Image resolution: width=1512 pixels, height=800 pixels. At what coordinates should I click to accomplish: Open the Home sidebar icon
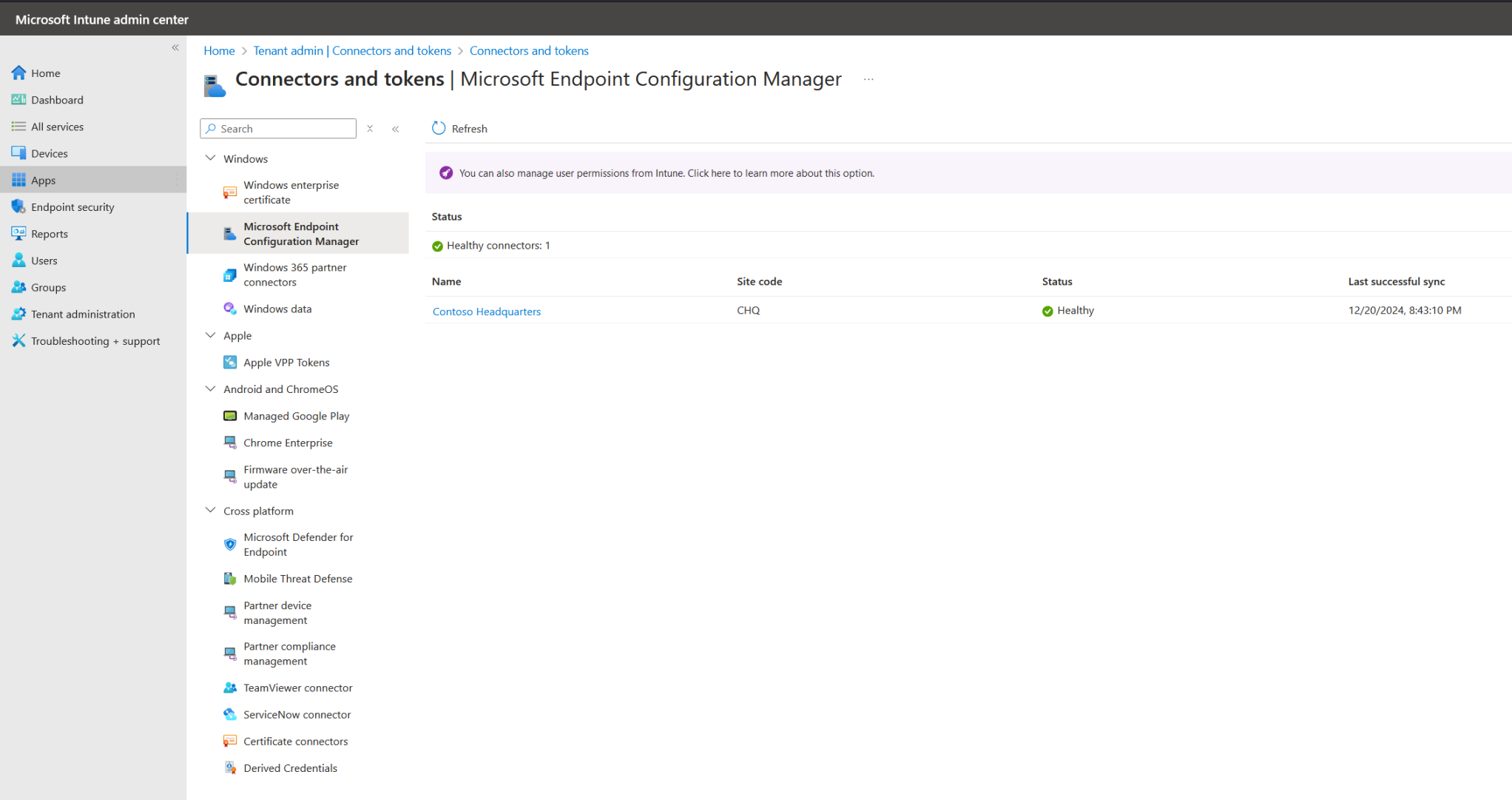point(18,73)
